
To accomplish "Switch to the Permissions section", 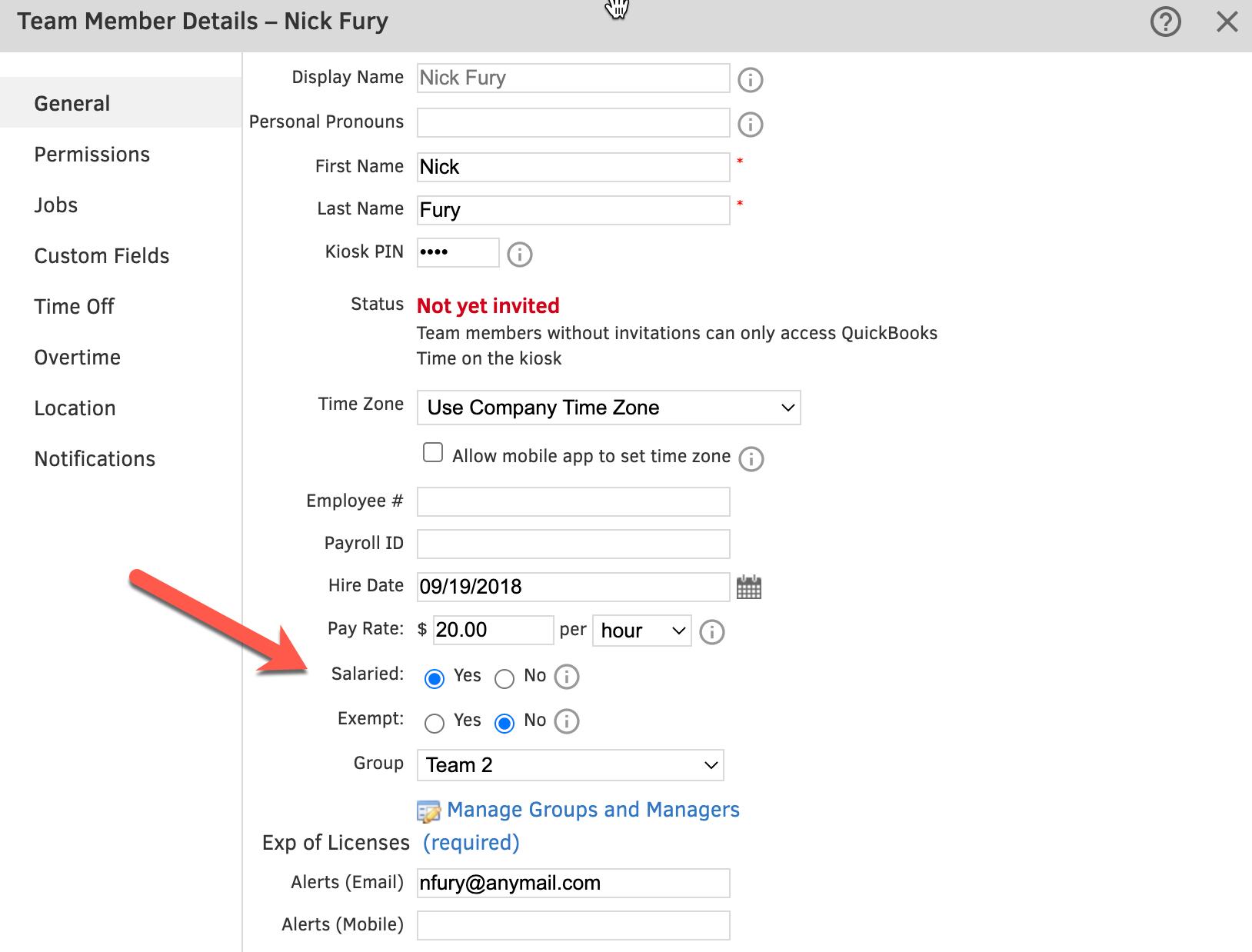I will pyautogui.click(x=92, y=154).
